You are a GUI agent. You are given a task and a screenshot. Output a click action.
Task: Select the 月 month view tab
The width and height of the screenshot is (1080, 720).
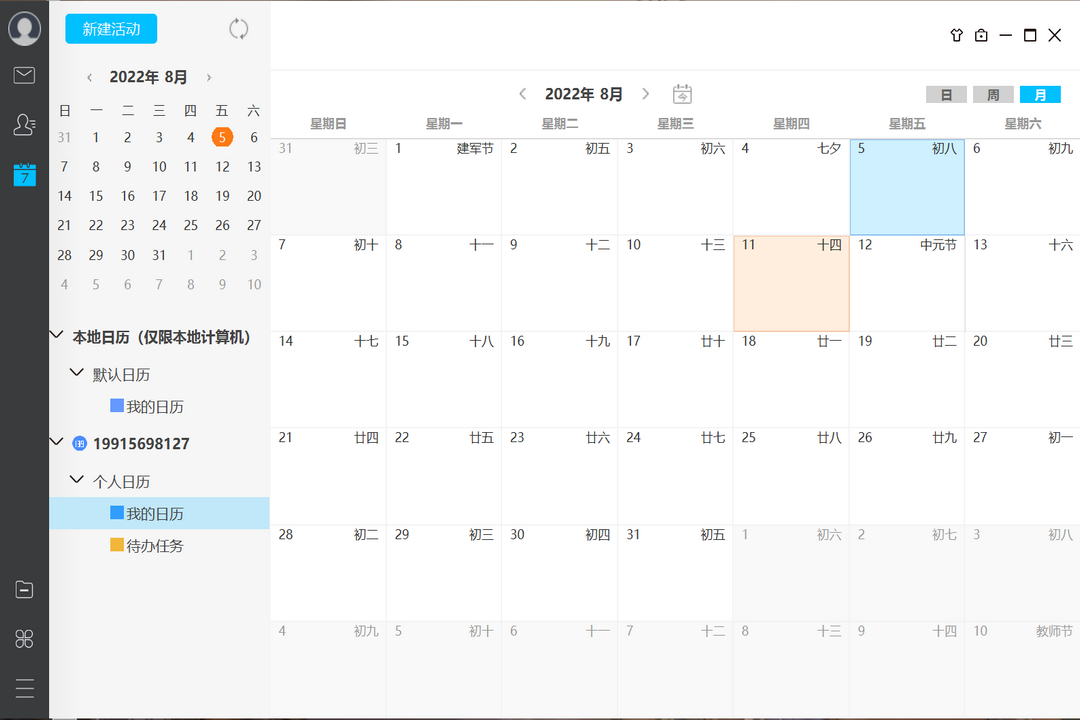(1040, 94)
